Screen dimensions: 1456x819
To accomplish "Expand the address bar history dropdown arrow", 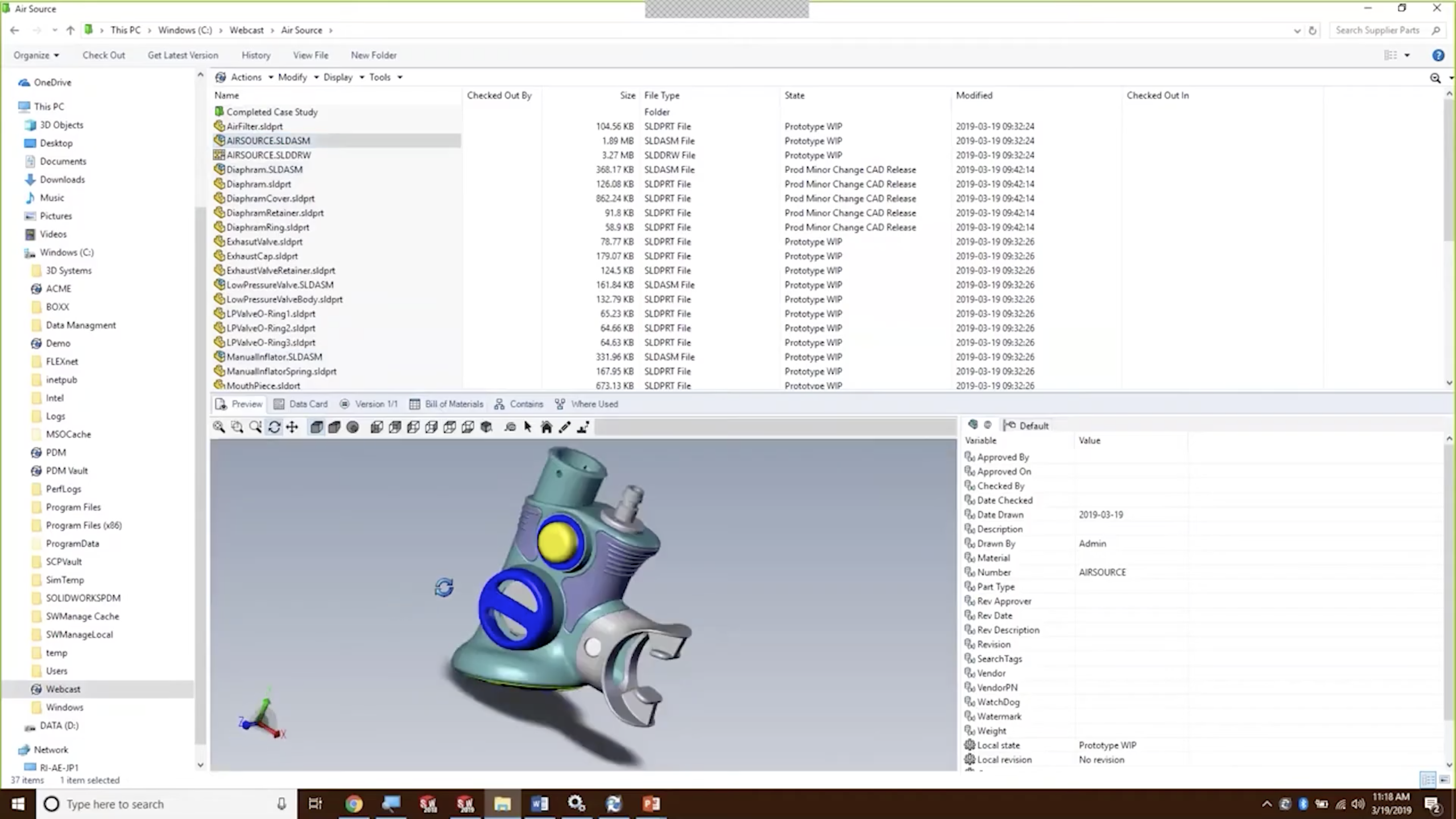I will [1297, 31].
